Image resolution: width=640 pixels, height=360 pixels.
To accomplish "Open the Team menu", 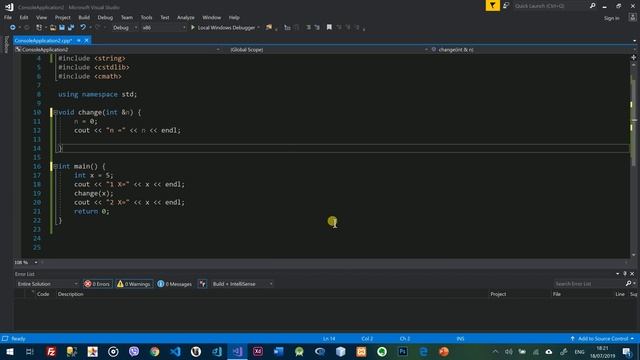I will pyautogui.click(x=127, y=18).
